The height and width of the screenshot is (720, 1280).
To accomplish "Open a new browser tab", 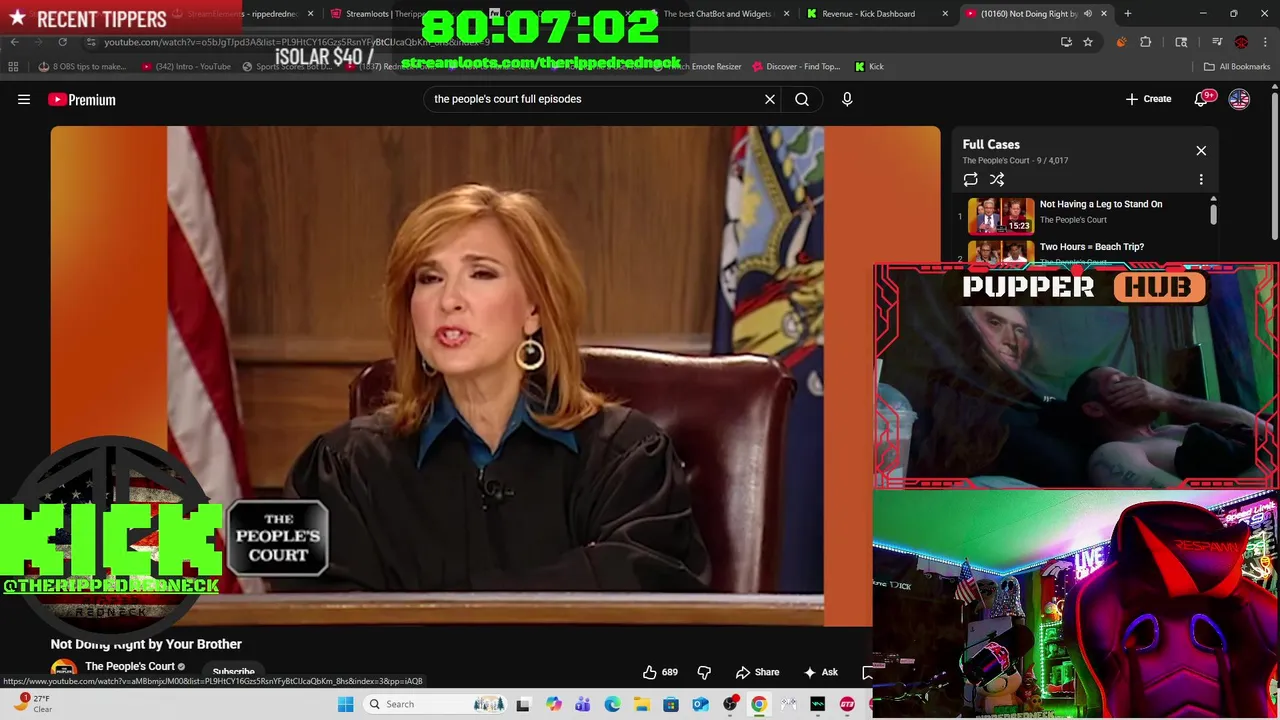I will tap(1128, 14).
